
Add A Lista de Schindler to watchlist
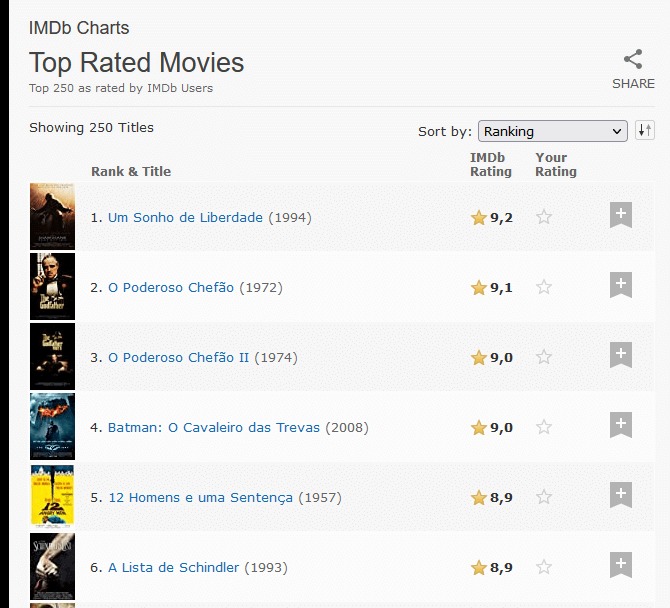coord(620,565)
